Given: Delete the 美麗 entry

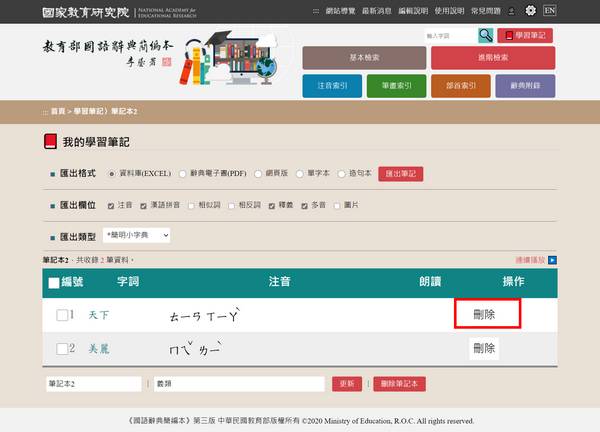Looking at the screenshot, I should tap(484, 348).
